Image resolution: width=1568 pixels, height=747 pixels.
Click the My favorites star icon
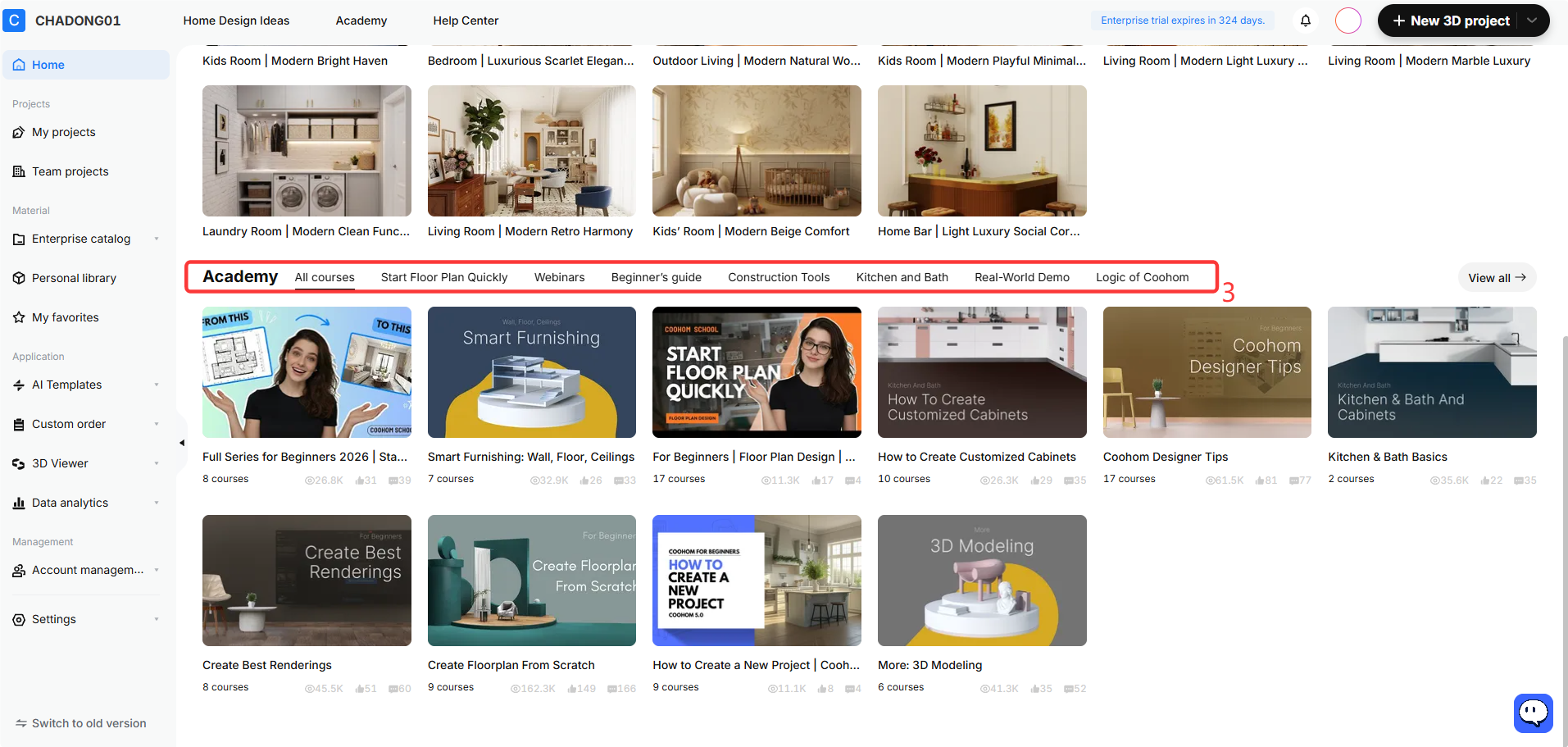point(19,317)
